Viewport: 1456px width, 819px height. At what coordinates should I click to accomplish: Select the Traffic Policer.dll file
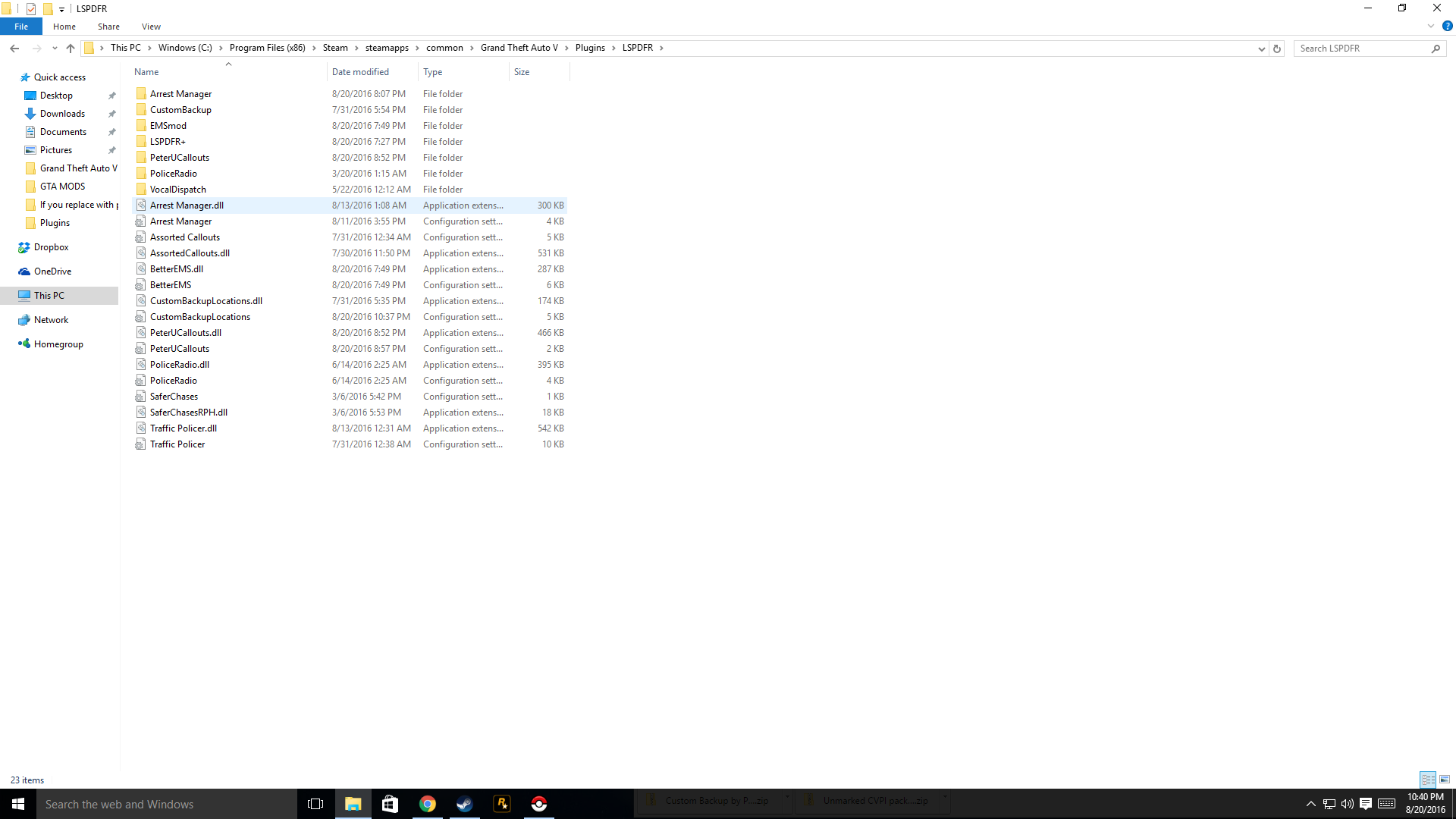(184, 428)
